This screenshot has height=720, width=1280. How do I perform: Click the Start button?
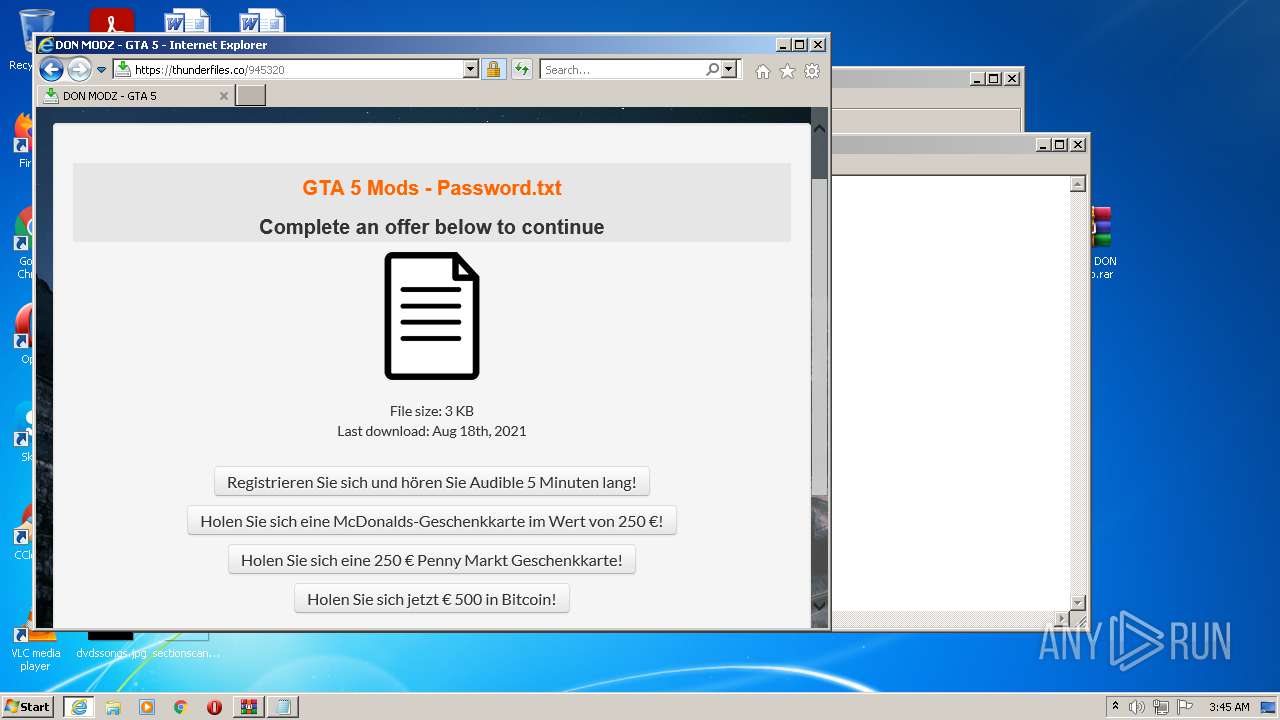pos(27,707)
